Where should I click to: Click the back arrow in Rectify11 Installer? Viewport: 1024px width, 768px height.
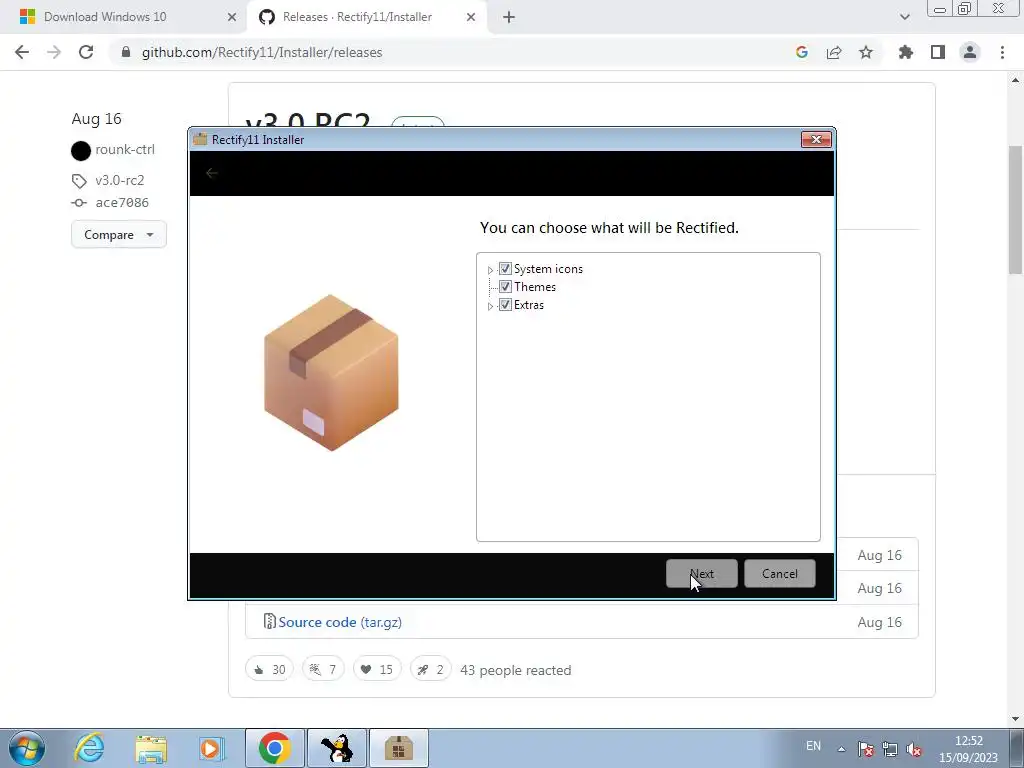pyautogui.click(x=212, y=173)
